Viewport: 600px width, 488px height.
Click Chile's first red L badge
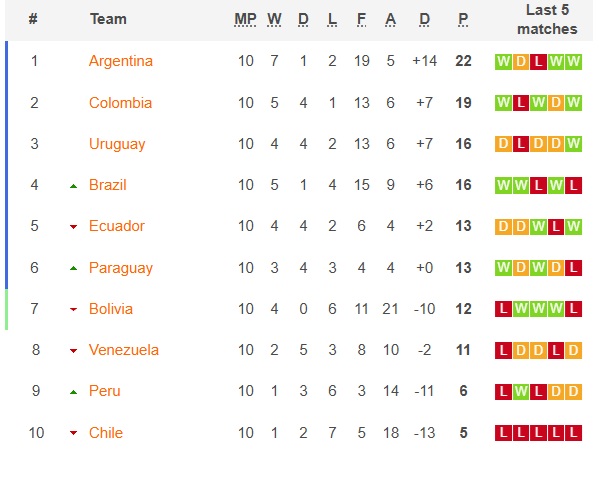coord(504,433)
